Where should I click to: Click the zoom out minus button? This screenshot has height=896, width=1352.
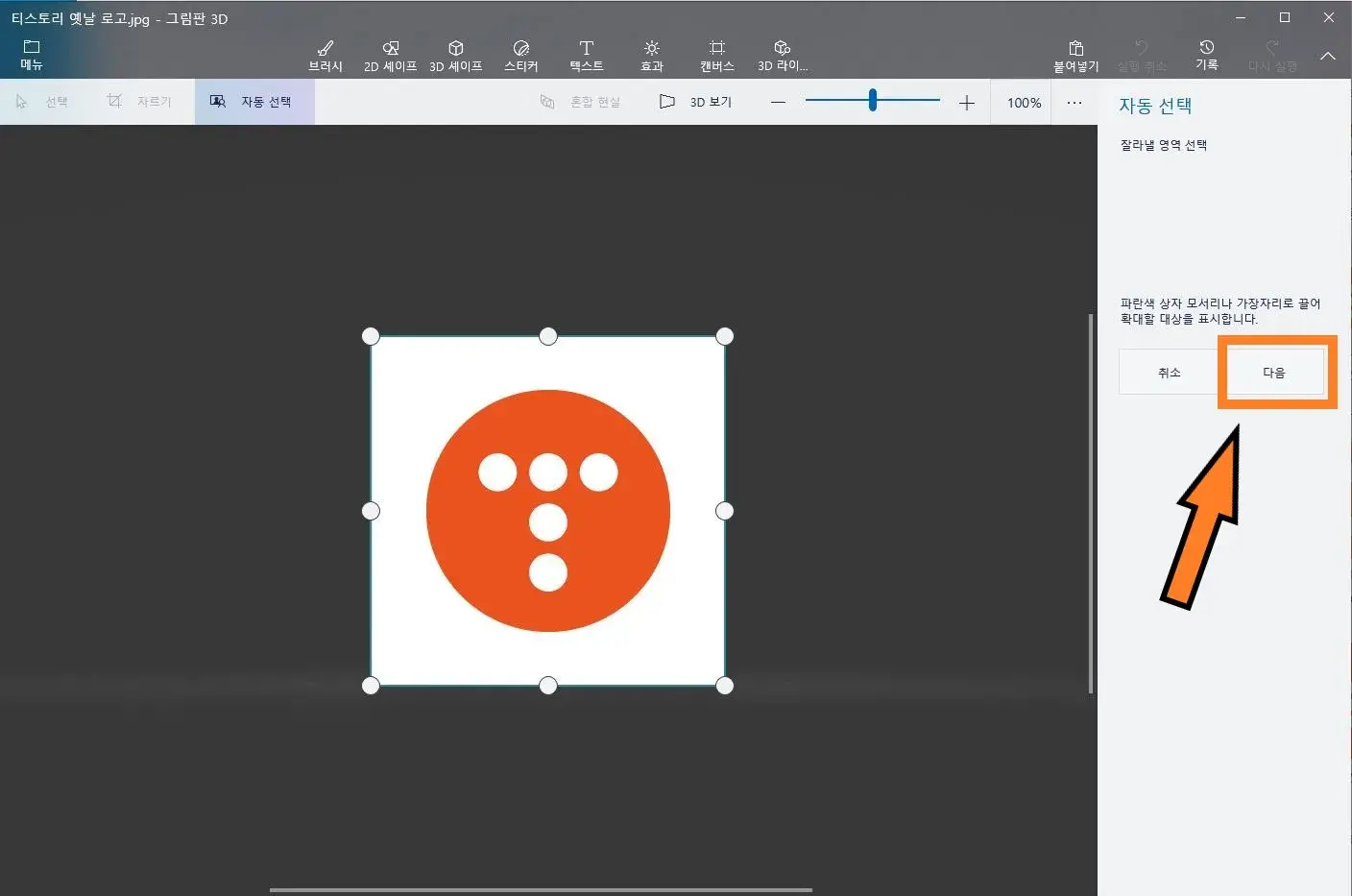click(x=779, y=102)
